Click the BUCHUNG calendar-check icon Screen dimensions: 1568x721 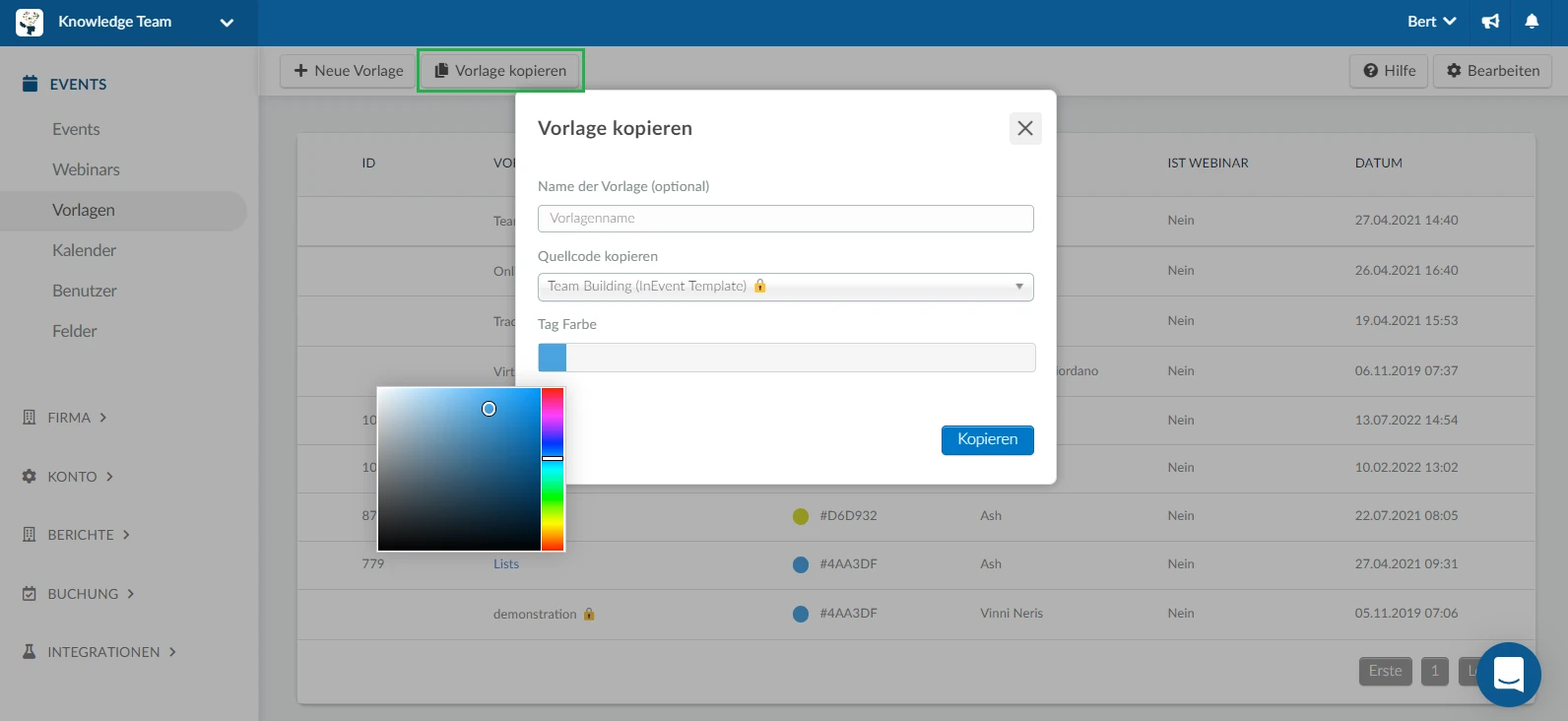point(30,594)
